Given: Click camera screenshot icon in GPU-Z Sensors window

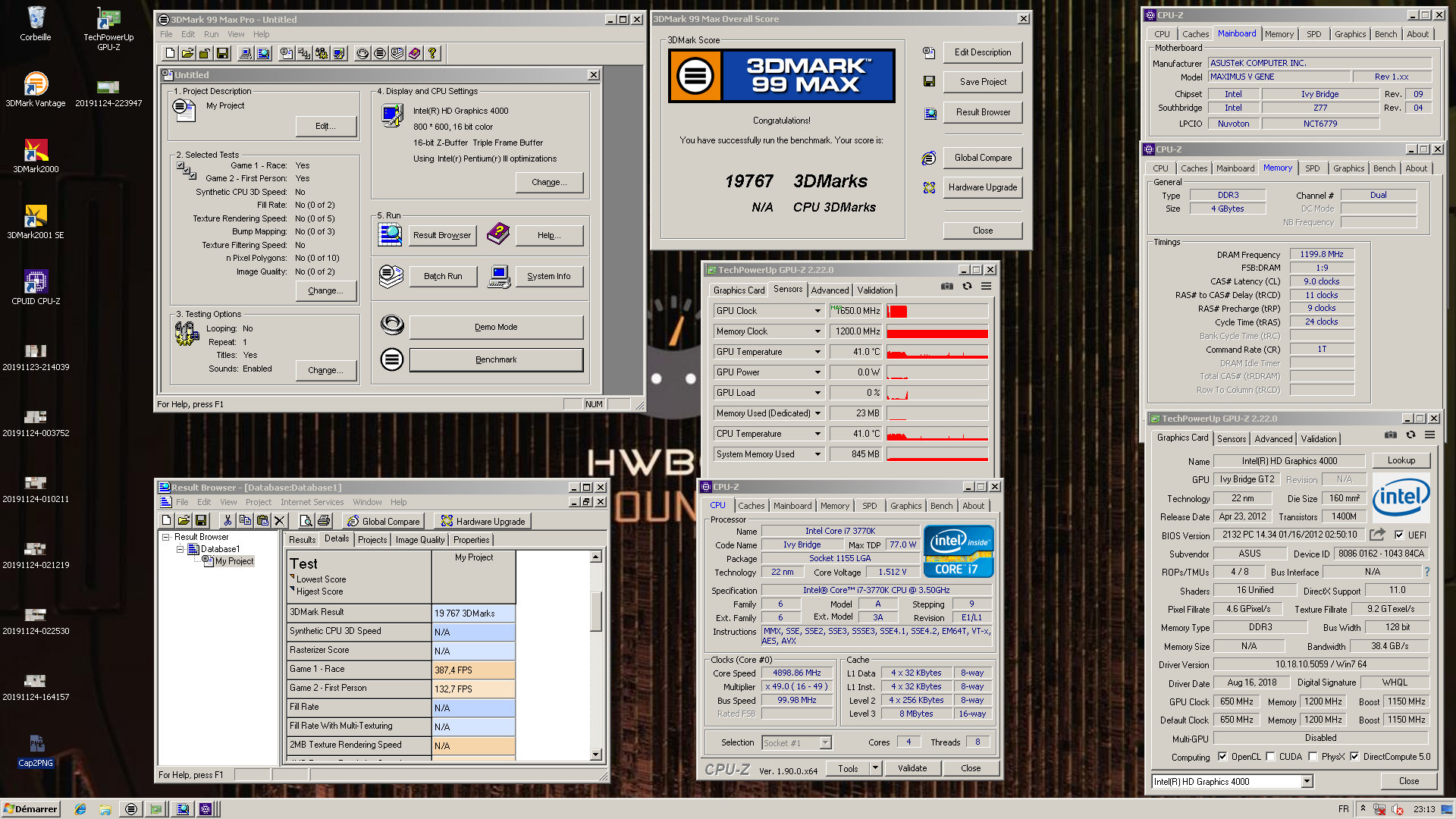Looking at the screenshot, I should click(x=947, y=286).
